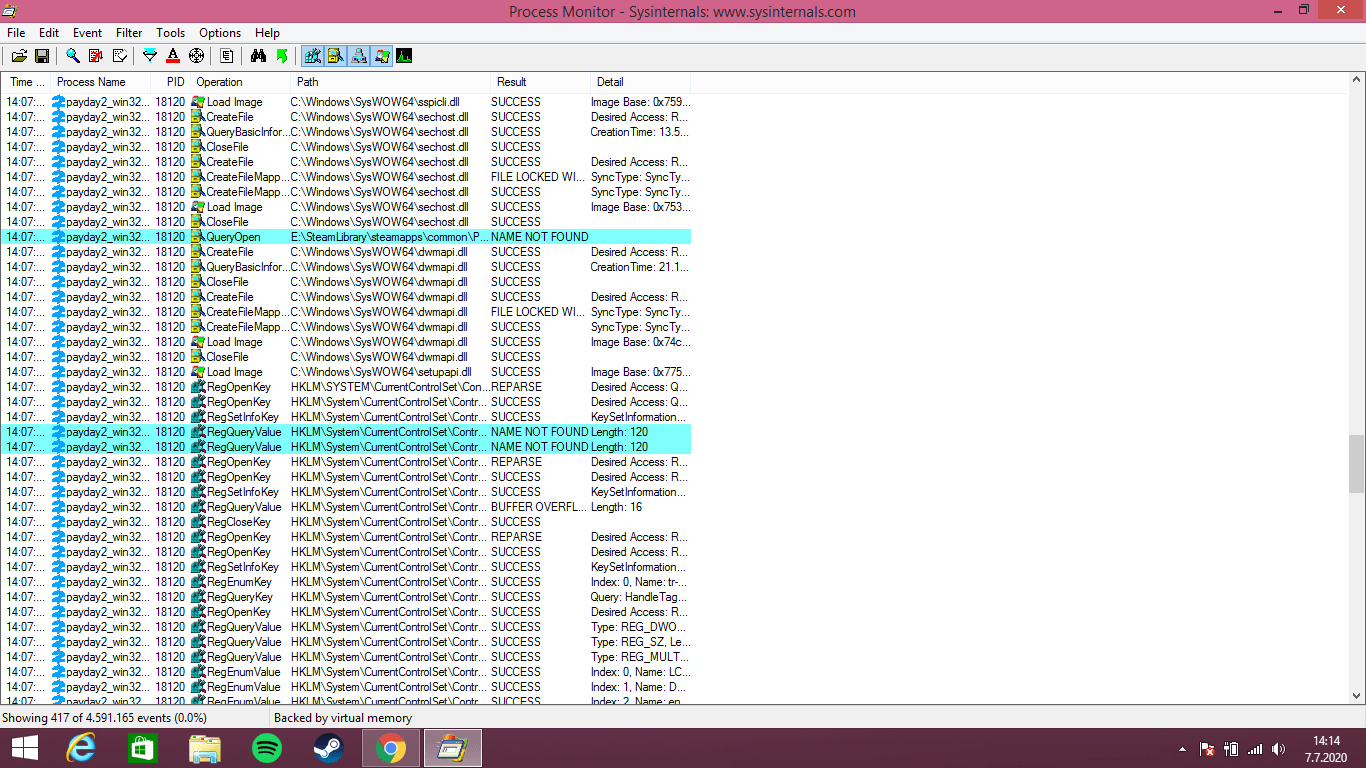This screenshot has height=768, width=1366.
Task: Sort by the Operation column header
Action: pyautogui.click(x=241, y=82)
